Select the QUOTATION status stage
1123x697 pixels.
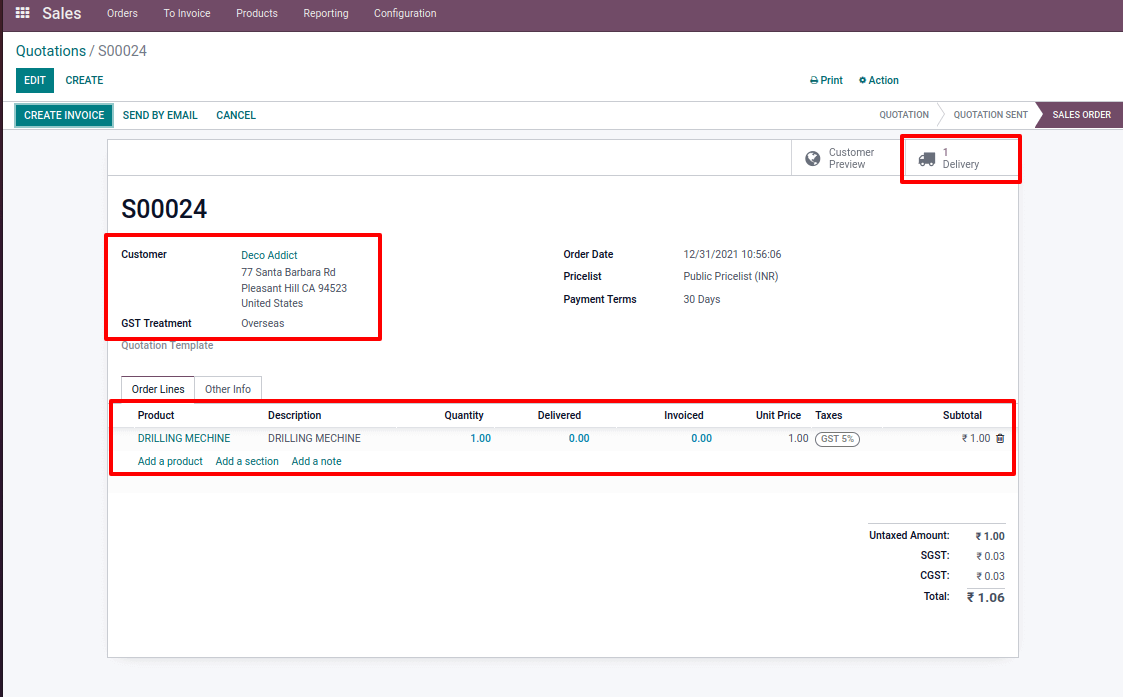coord(904,115)
